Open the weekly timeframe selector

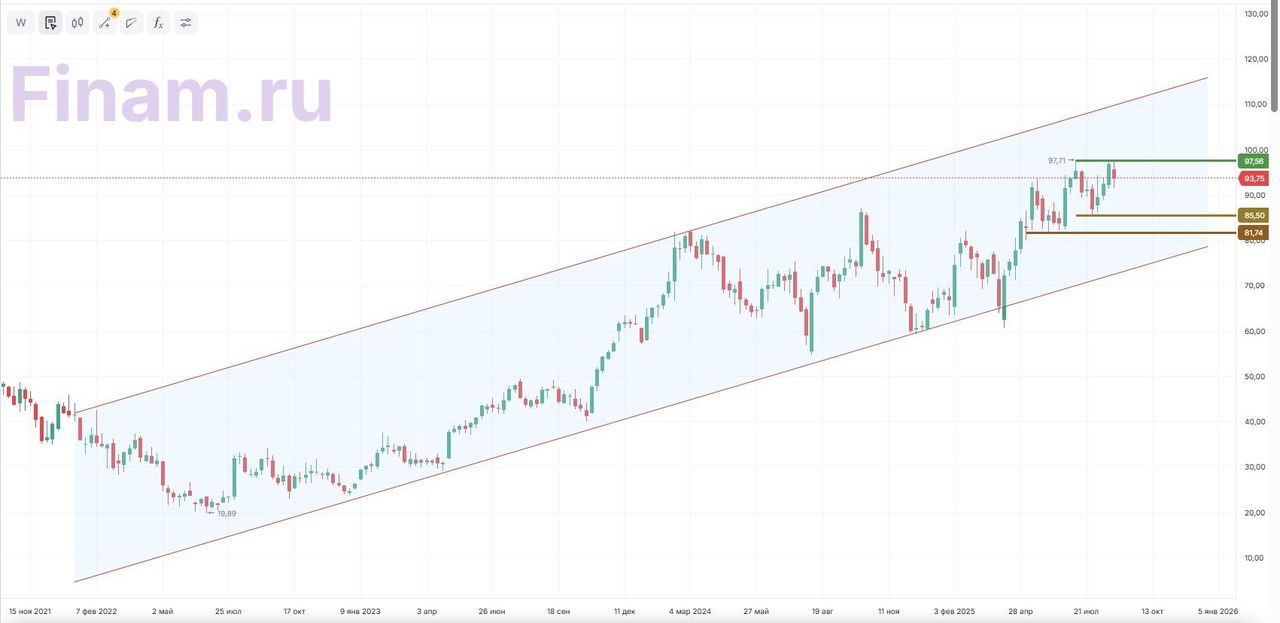pyautogui.click(x=21, y=23)
